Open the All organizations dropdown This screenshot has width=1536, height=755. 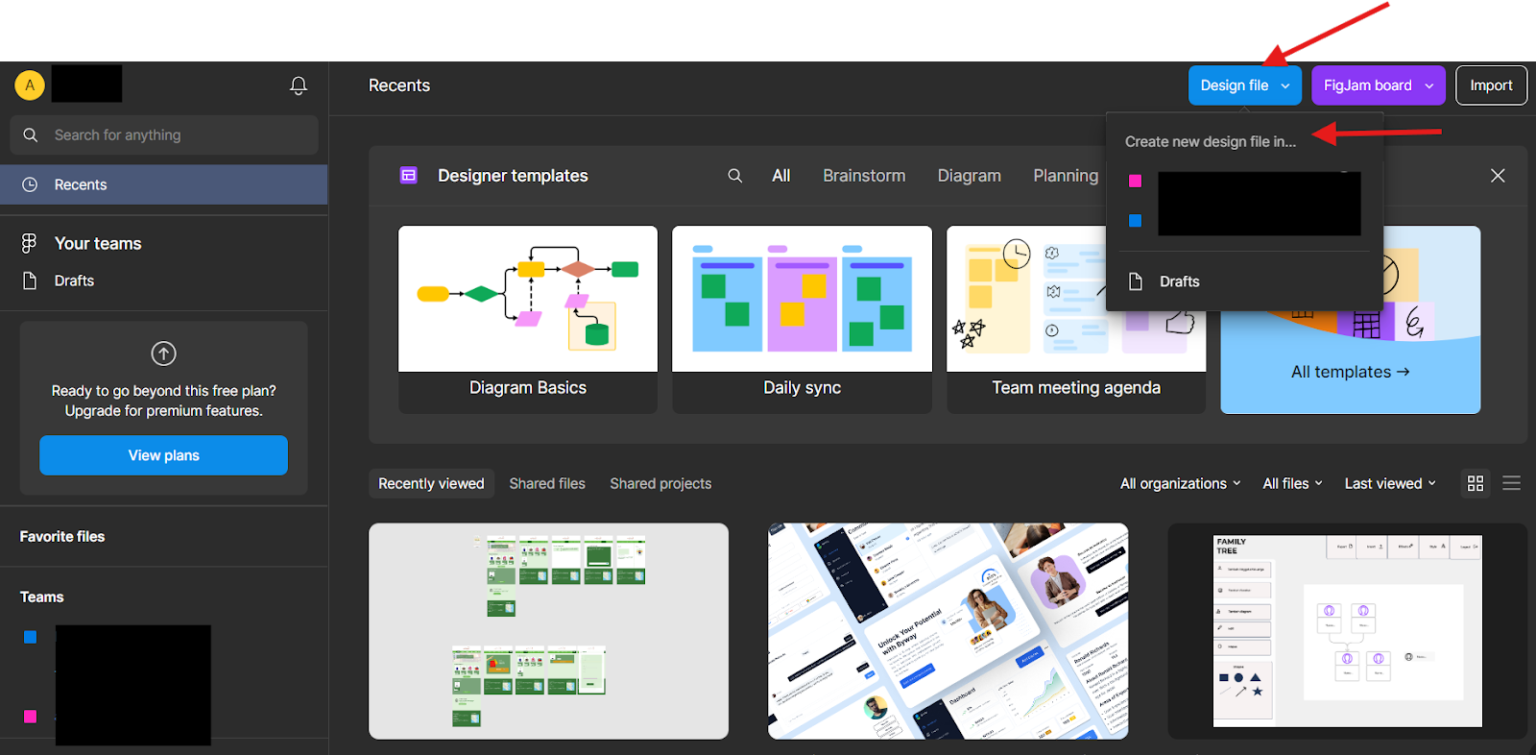tap(1180, 483)
